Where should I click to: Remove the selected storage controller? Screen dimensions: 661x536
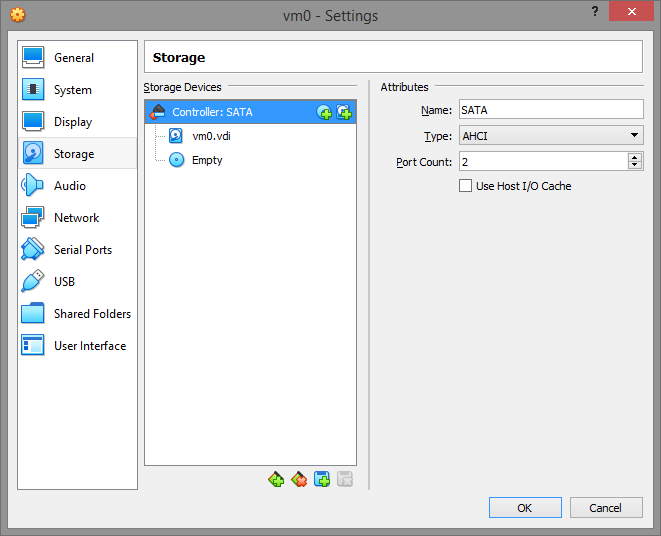point(299,480)
